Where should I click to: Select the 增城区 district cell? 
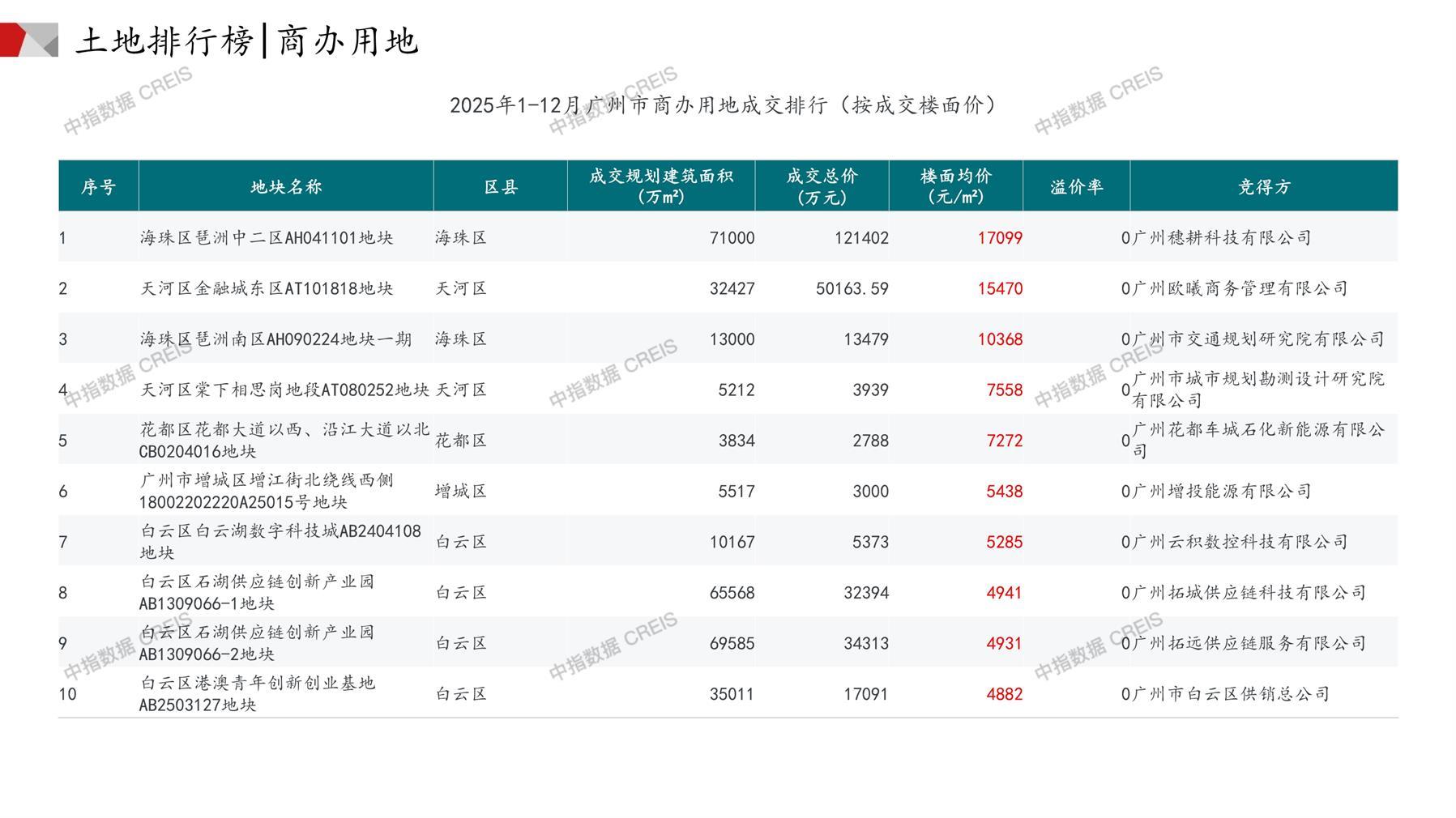pos(461,492)
